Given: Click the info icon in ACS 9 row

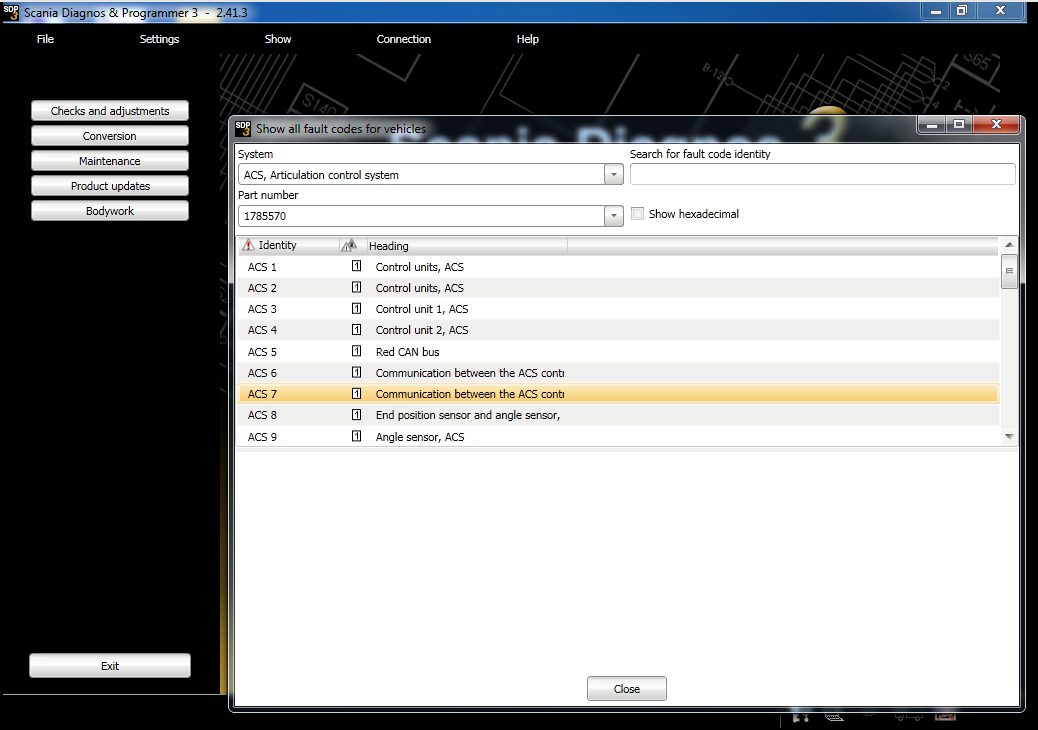Looking at the screenshot, I should [356, 435].
